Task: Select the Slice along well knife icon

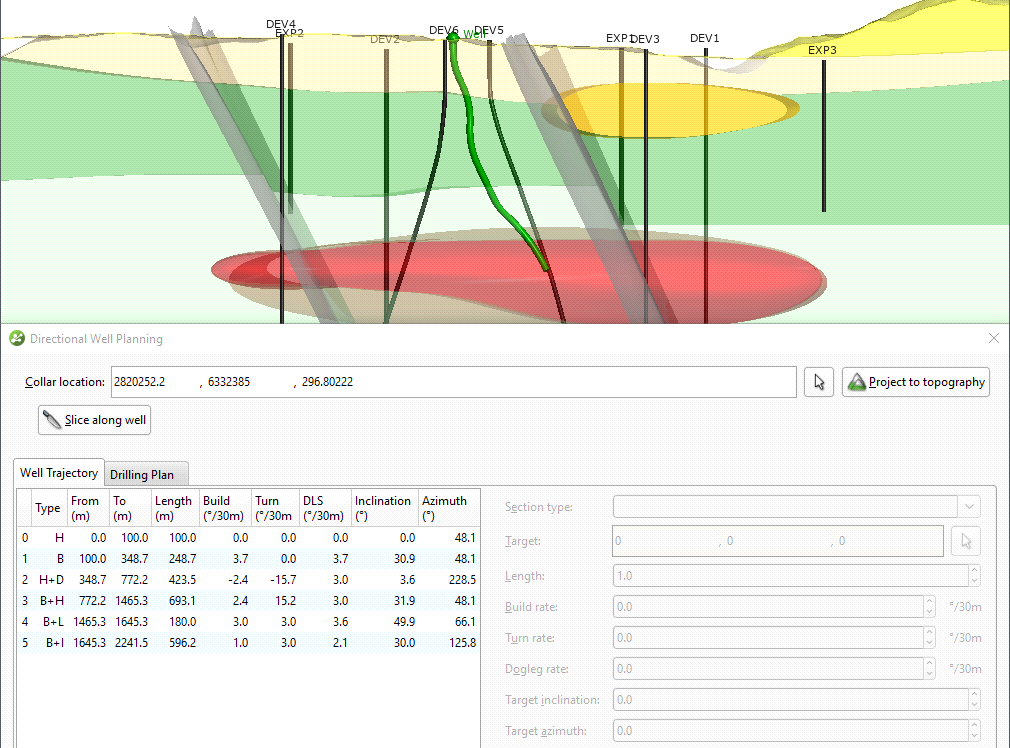Action: click(51, 419)
